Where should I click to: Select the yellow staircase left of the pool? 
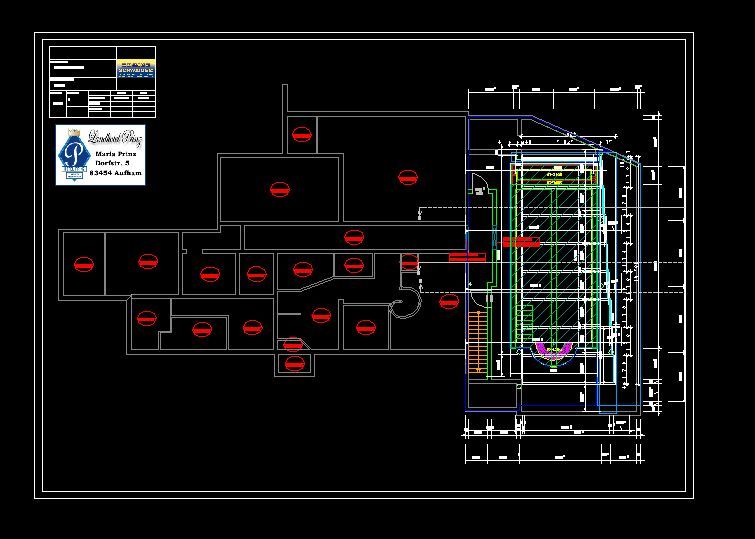coord(476,340)
